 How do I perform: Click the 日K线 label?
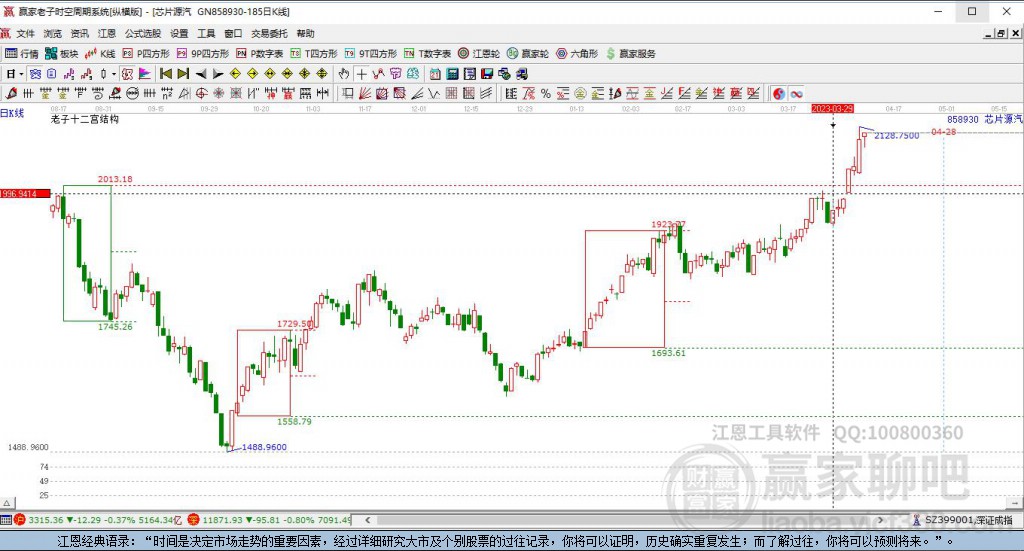tap(12, 113)
